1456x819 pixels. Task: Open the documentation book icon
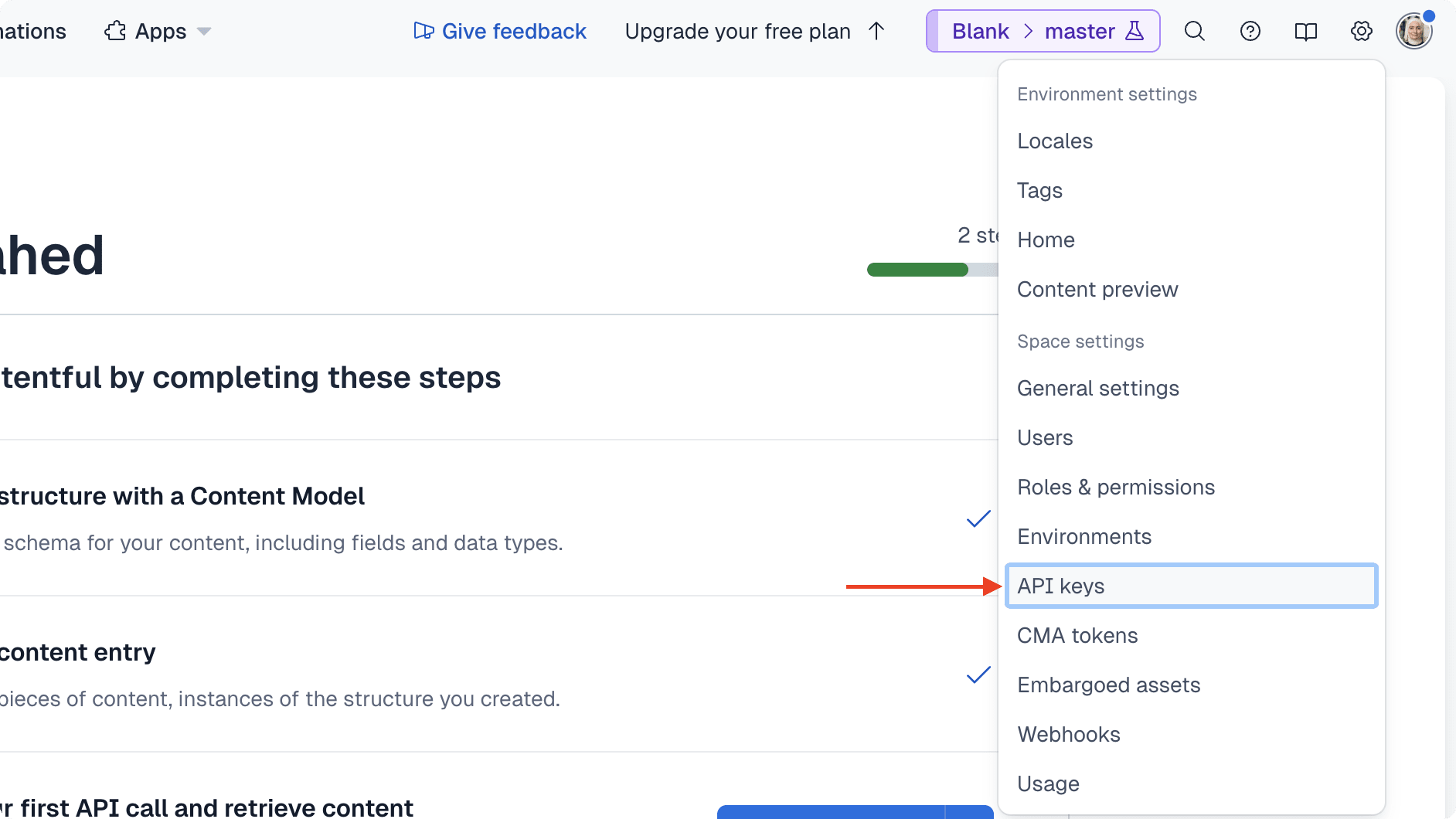pyautogui.click(x=1305, y=31)
